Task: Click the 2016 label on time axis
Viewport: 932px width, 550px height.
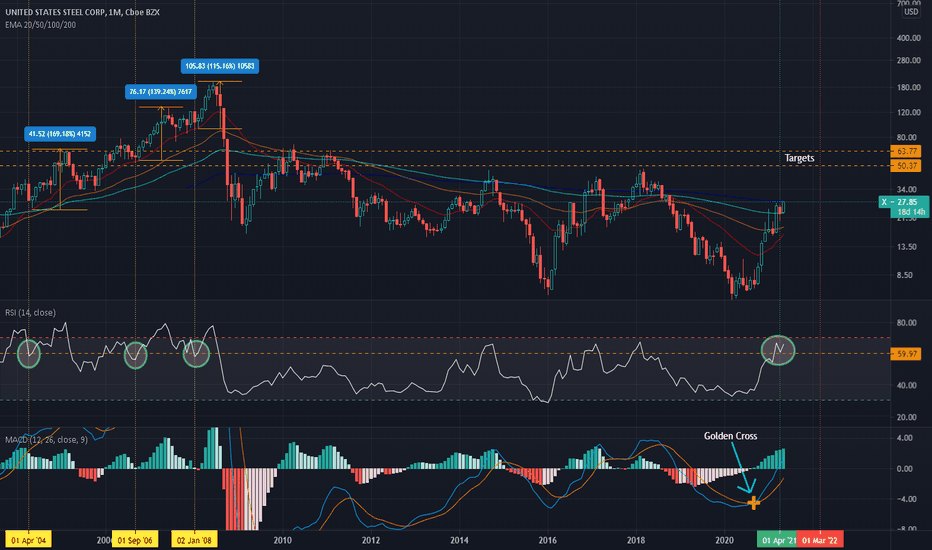Action: 547,540
